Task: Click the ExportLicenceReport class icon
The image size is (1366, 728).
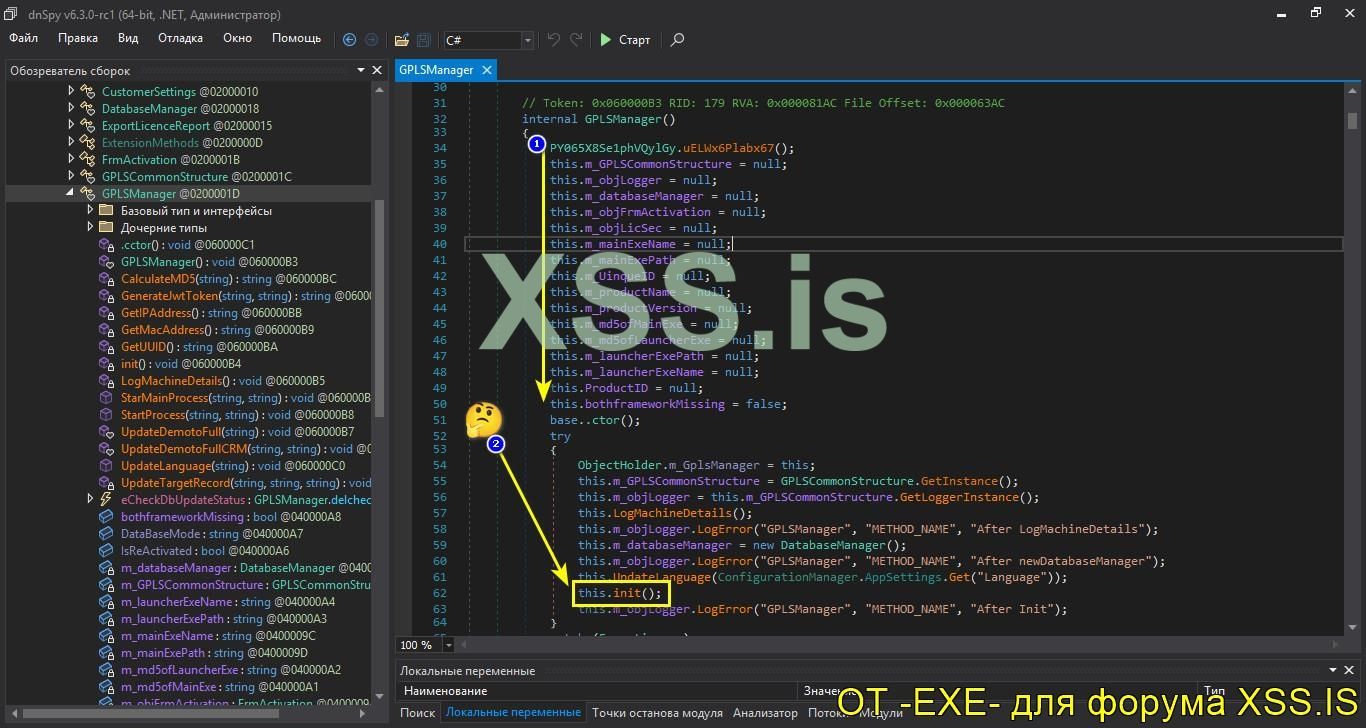Action: click(x=88, y=126)
